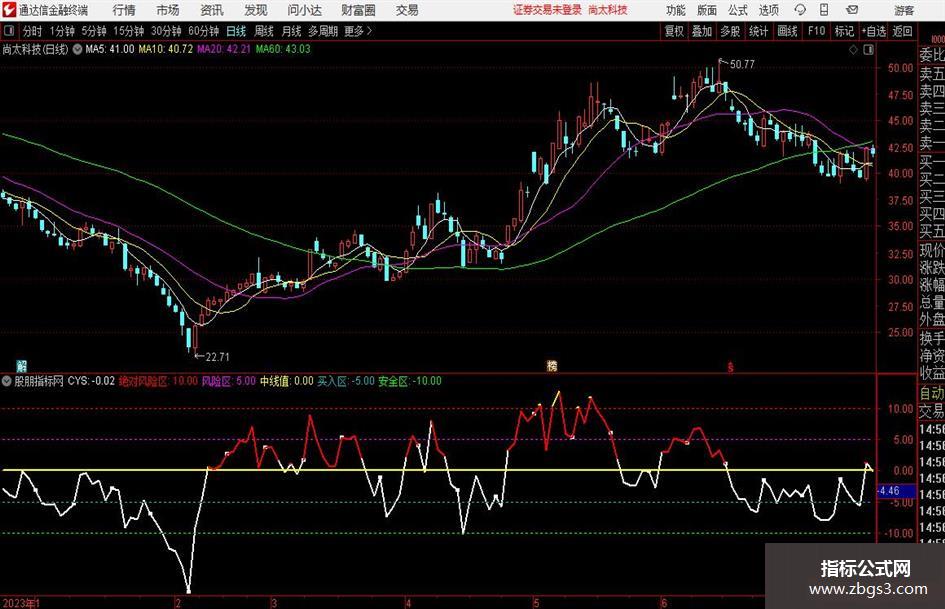Click the 绝对风险区: 10.00 label
The width and height of the screenshot is (945, 609).
pos(158,381)
